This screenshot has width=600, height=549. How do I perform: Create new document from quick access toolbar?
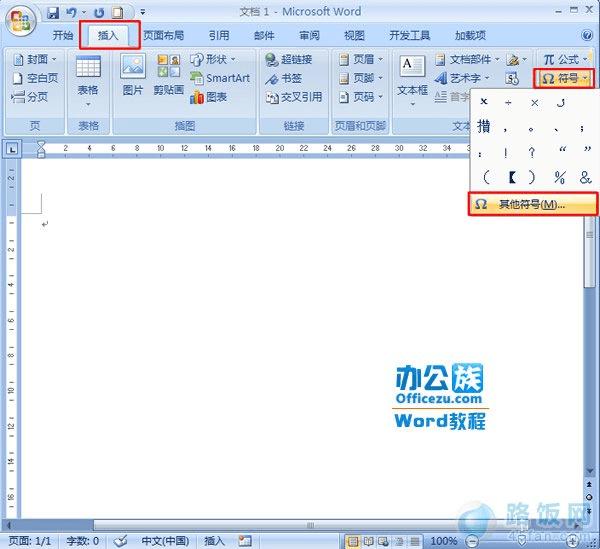[117, 13]
